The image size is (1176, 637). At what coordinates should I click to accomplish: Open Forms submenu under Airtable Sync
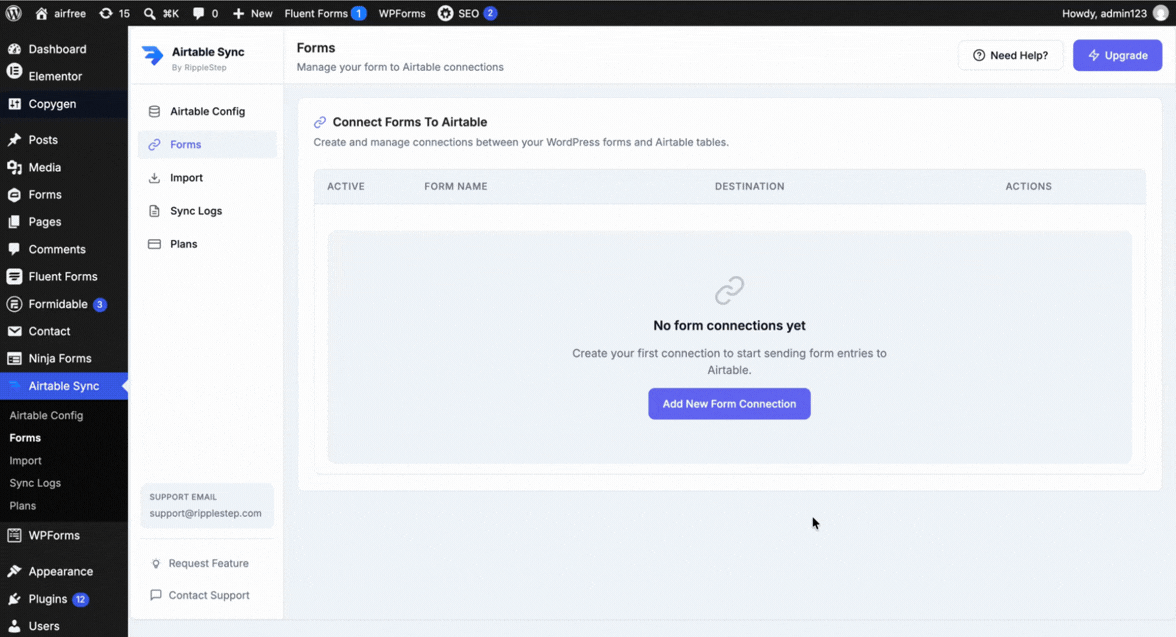(25, 437)
